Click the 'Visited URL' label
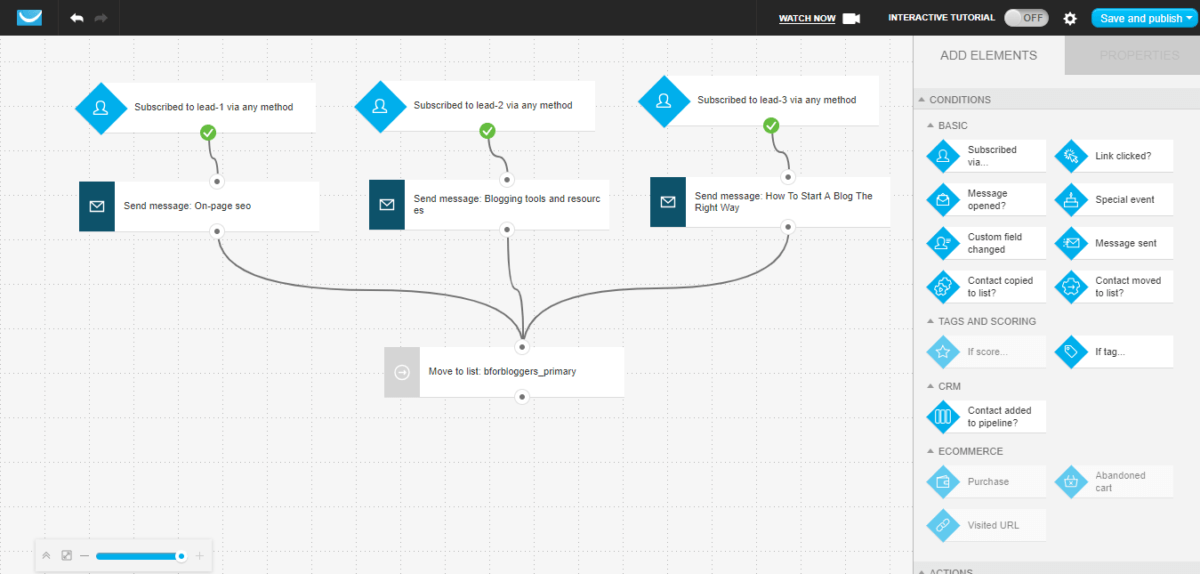 [994, 525]
